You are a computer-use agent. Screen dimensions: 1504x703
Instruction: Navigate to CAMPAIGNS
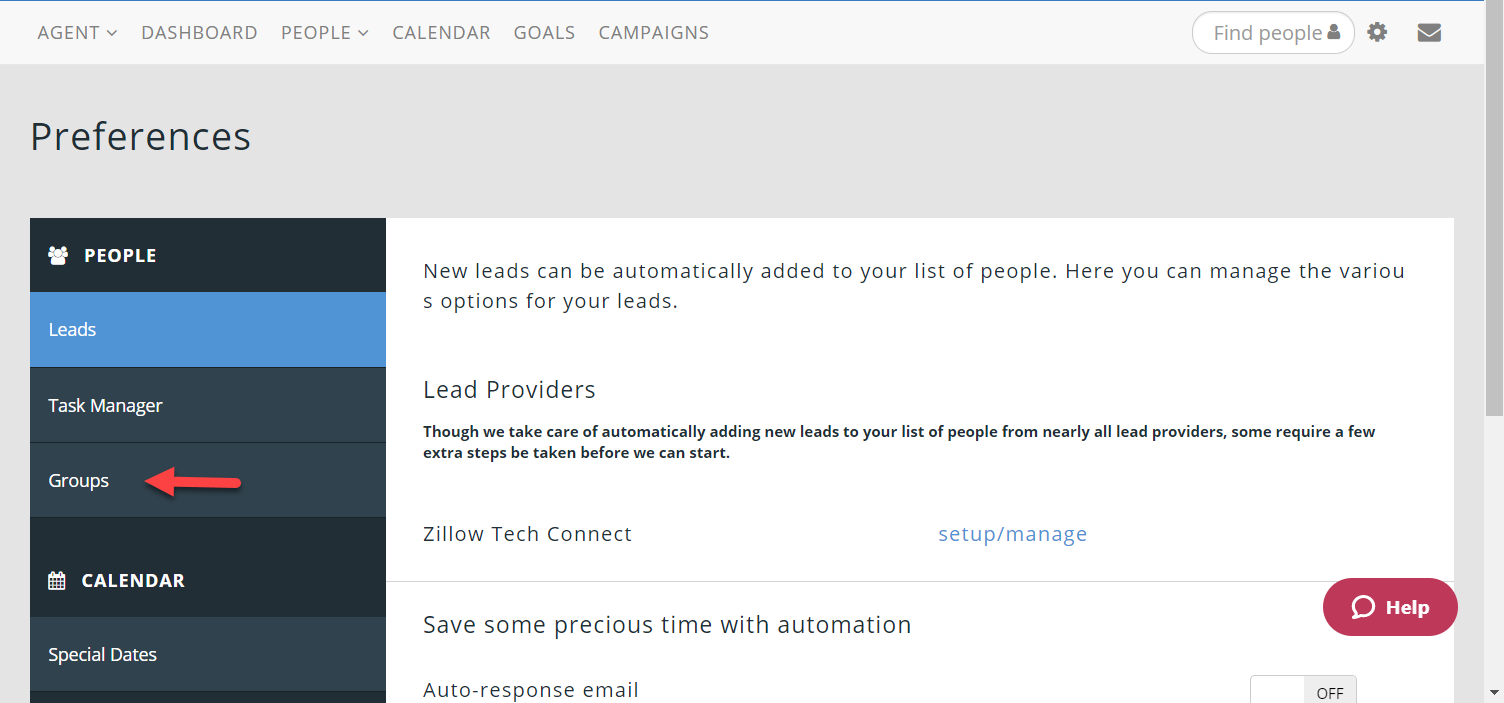(653, 33)
